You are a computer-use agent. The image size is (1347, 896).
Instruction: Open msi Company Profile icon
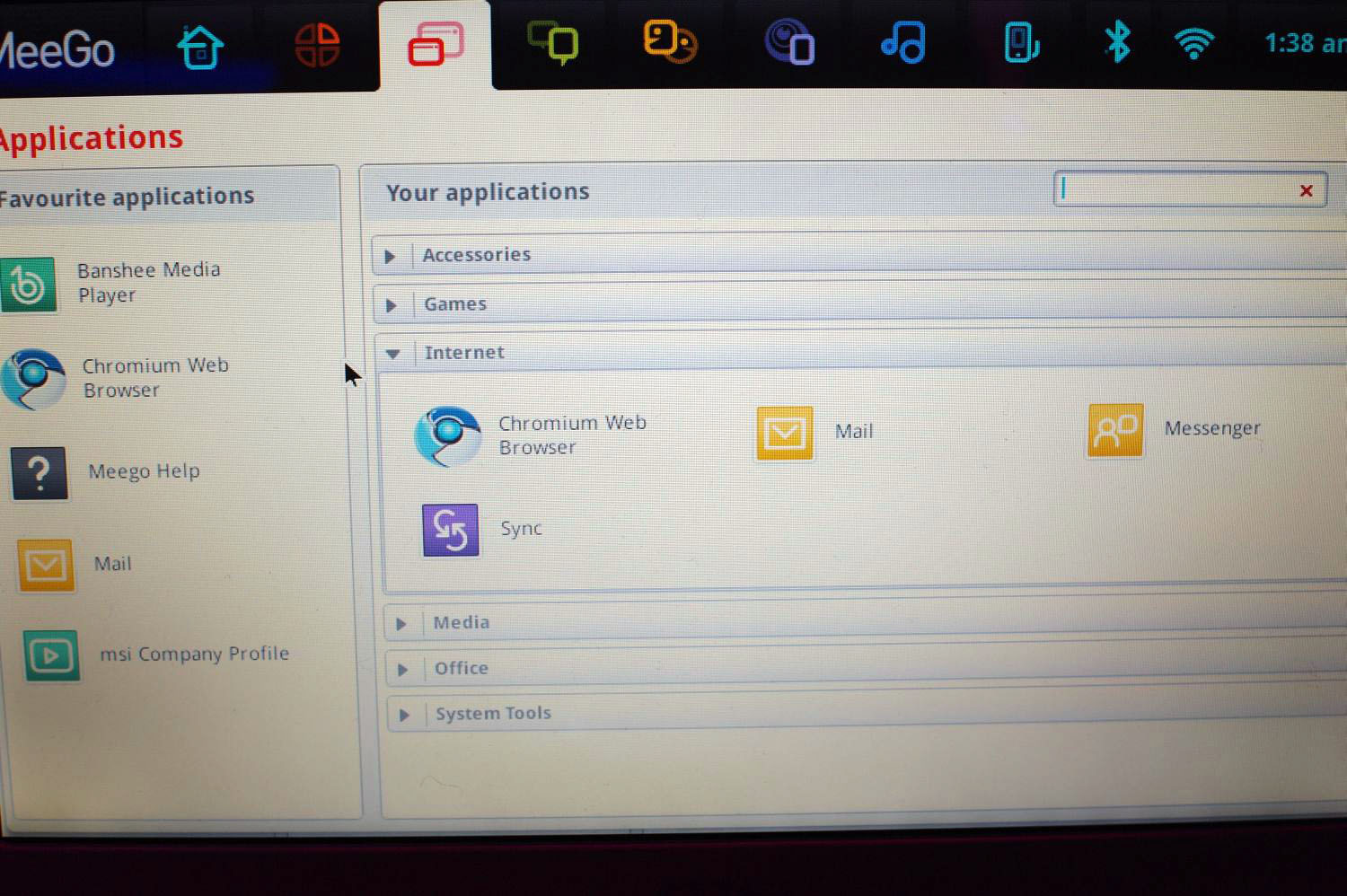coord(51,655)
